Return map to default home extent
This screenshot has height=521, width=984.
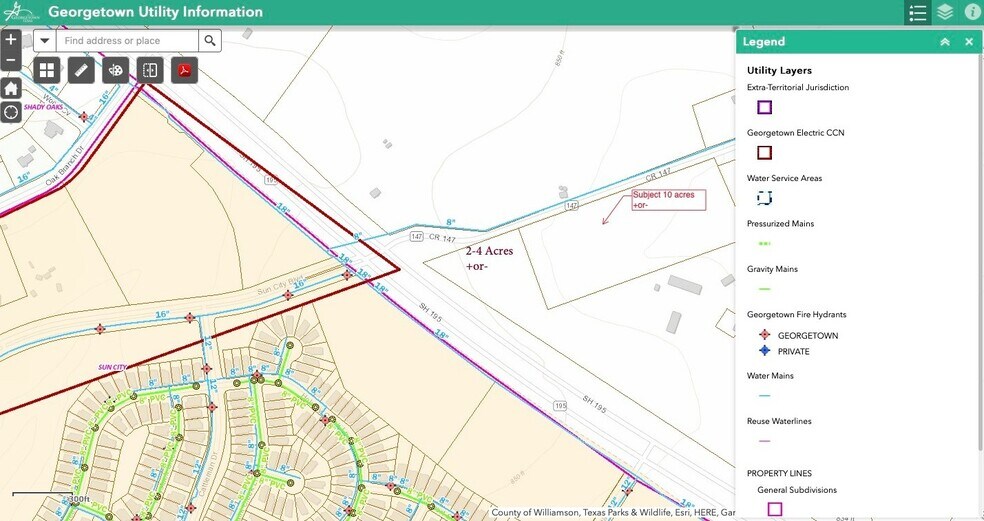(11, 88)
